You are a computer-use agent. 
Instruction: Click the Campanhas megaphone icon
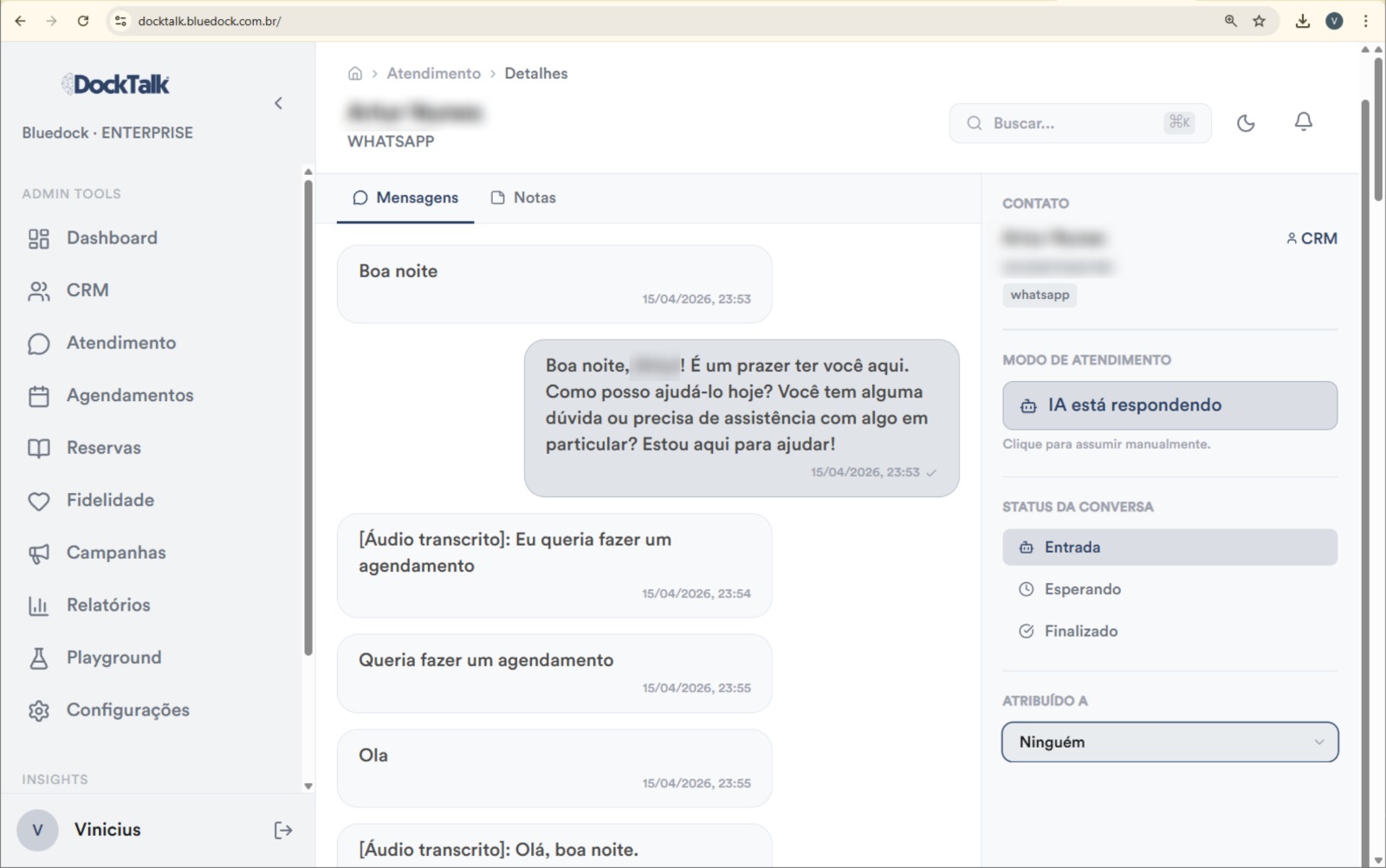[39, 554]
